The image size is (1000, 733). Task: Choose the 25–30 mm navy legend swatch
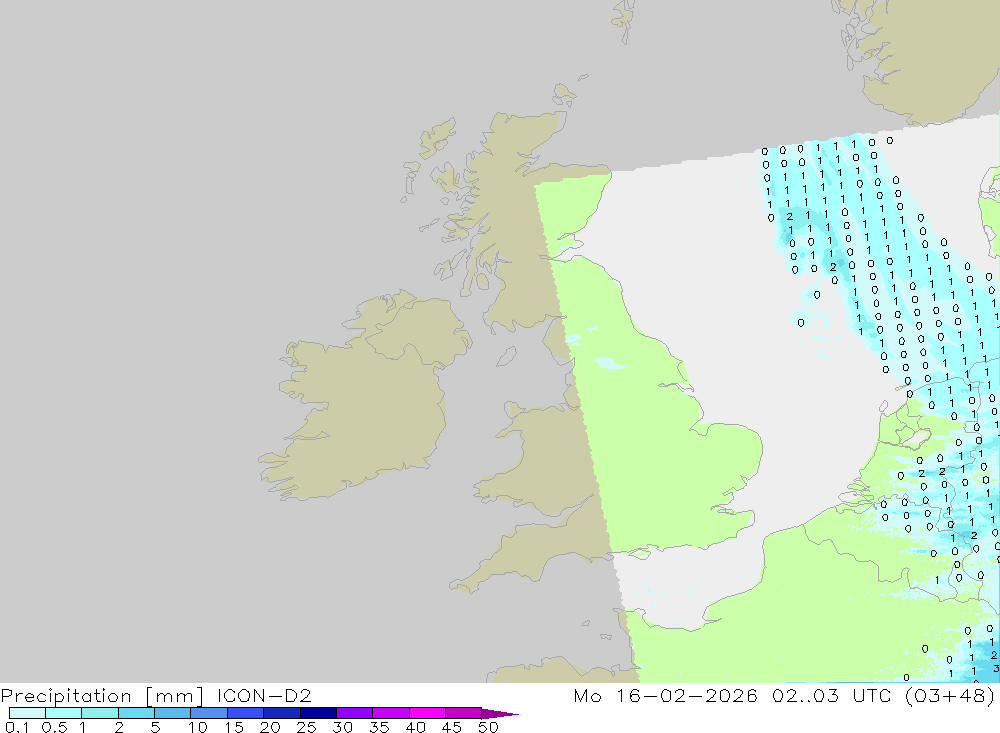click(x=318, y=713)
